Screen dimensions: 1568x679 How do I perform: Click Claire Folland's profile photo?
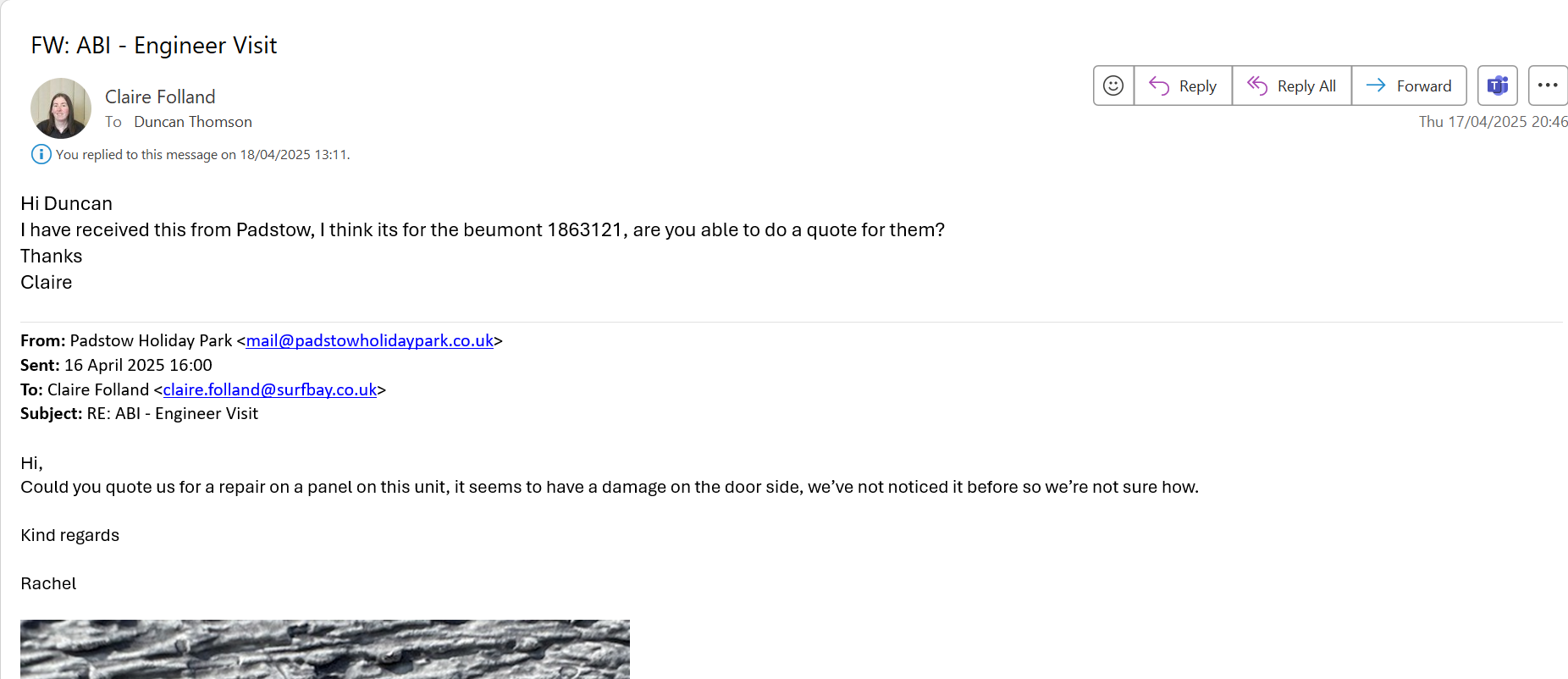(x=61, y=108)
